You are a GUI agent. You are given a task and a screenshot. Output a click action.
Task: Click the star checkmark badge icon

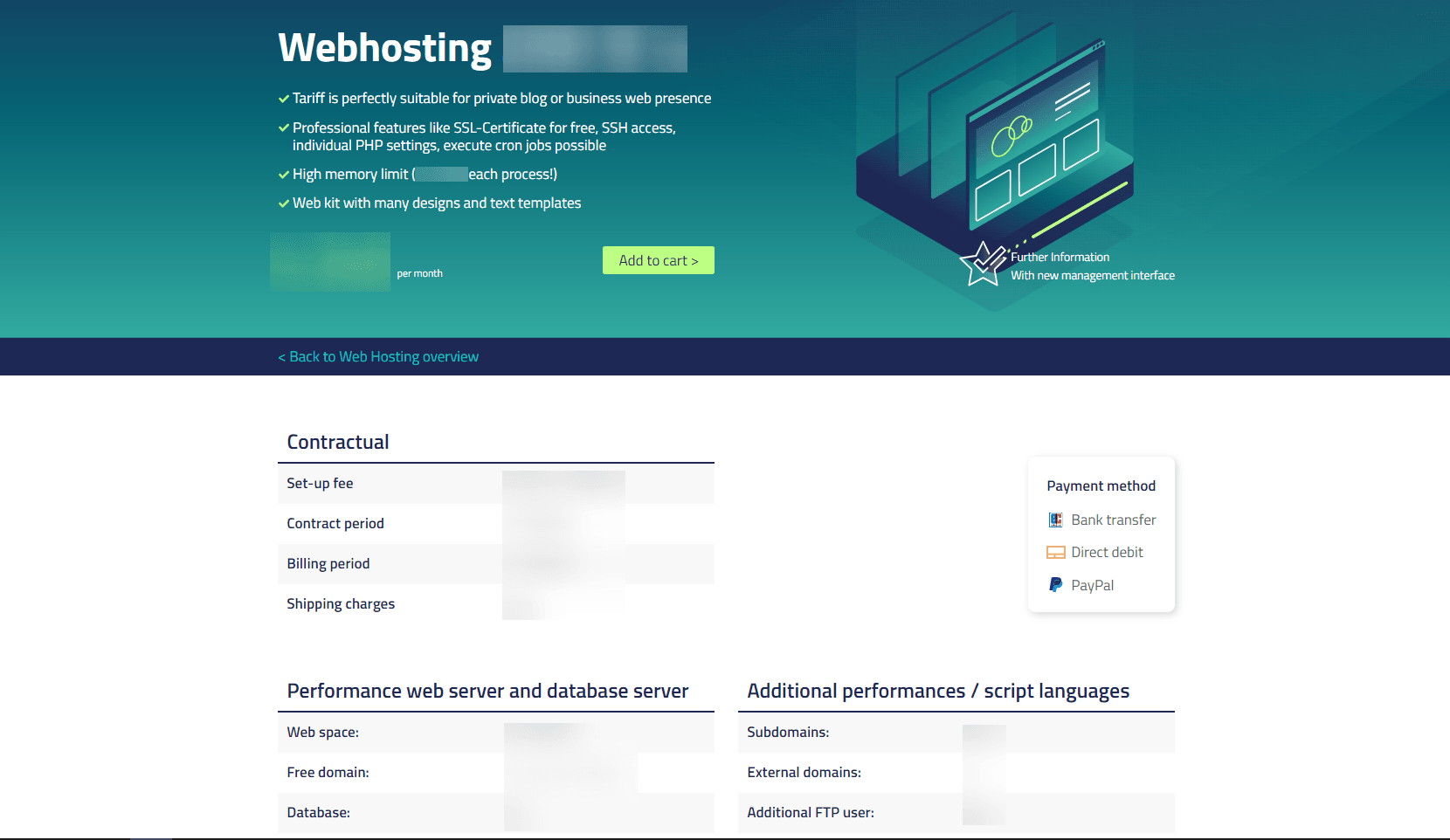click(x=983, y=264)
